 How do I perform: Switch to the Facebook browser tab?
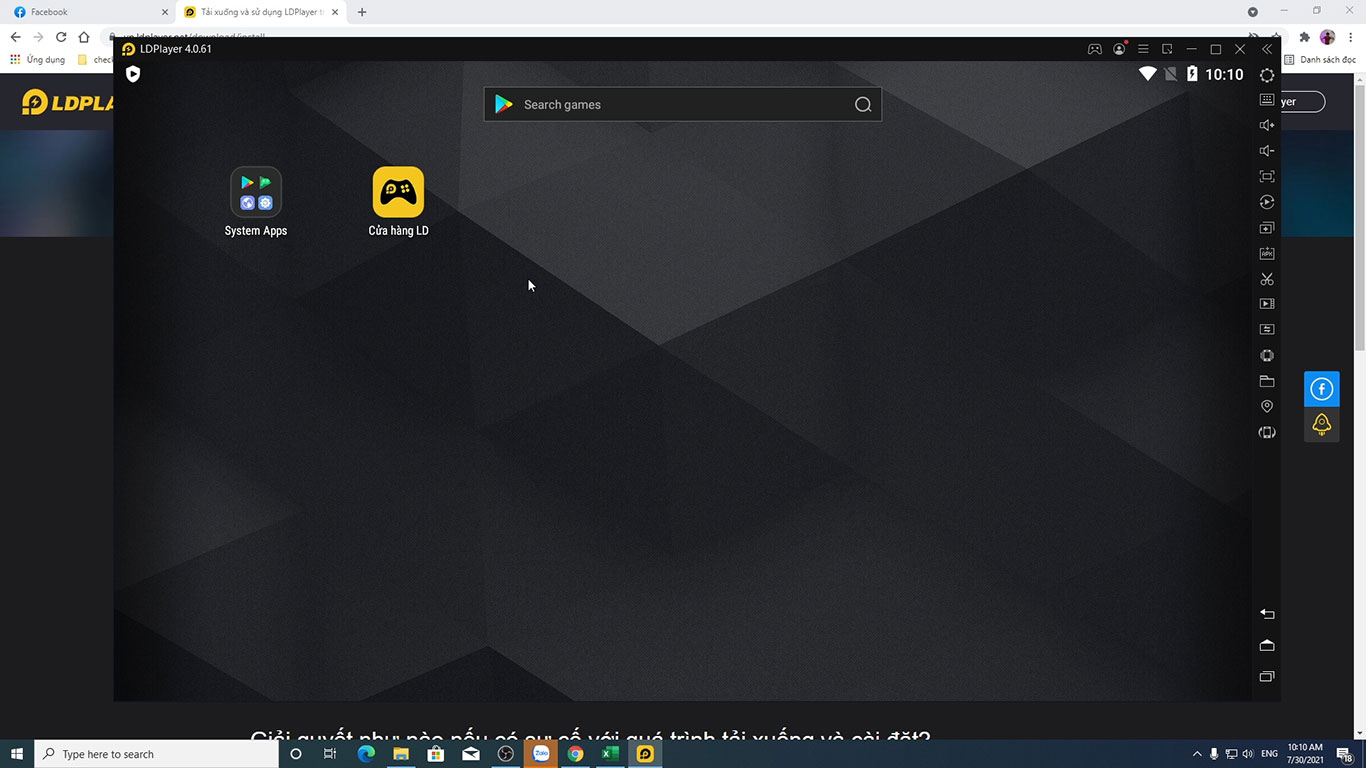coord(90,12)
